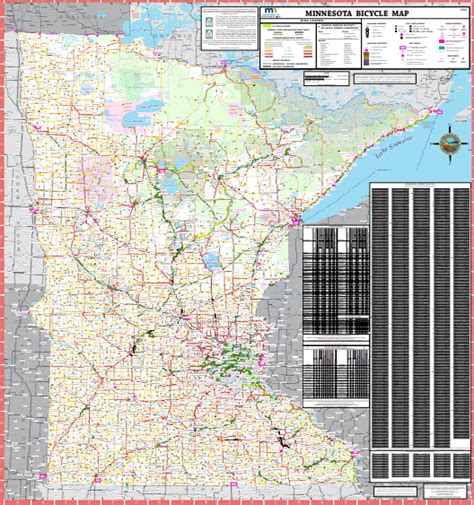474x505 pixels.
Task: Click the magenta swatch in the right legend
Action: 442,41
